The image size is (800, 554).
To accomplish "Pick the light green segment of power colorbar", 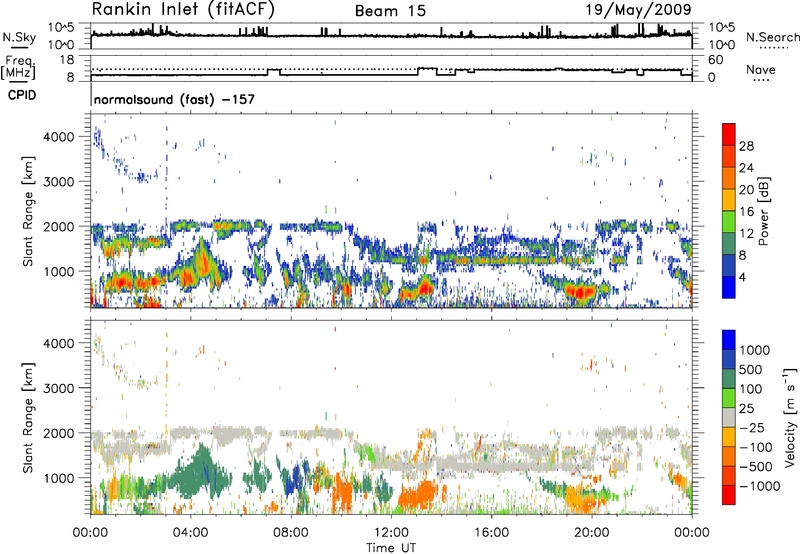I will [729, 222].
